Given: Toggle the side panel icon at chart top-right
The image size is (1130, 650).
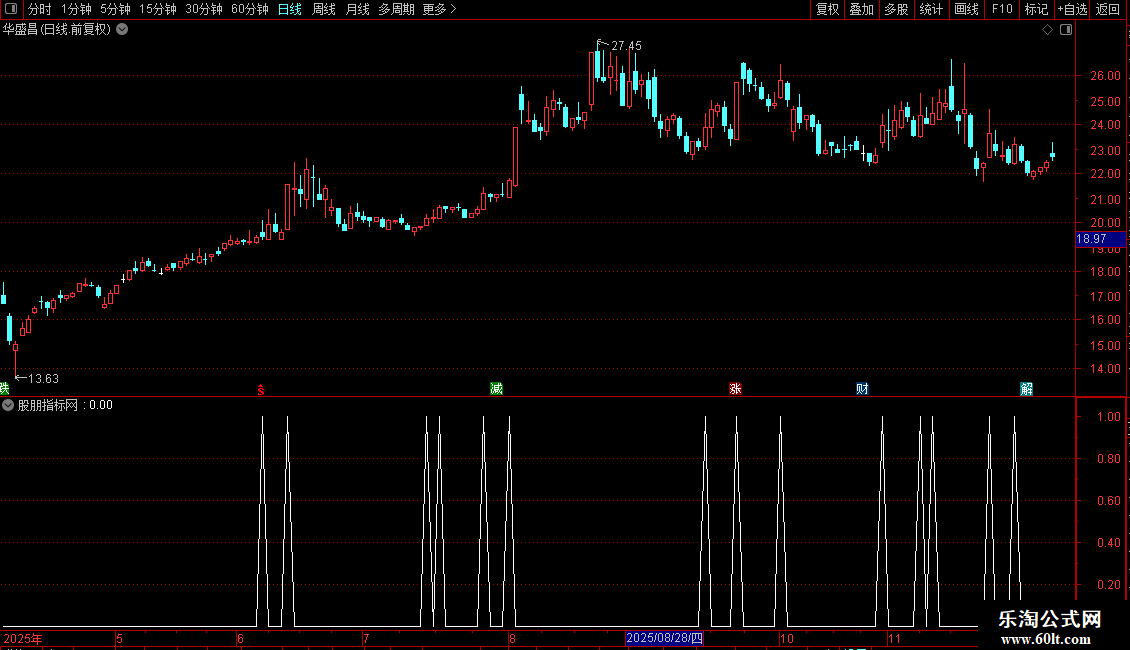Looking at the screenshot, I should tap(1066, 30).
